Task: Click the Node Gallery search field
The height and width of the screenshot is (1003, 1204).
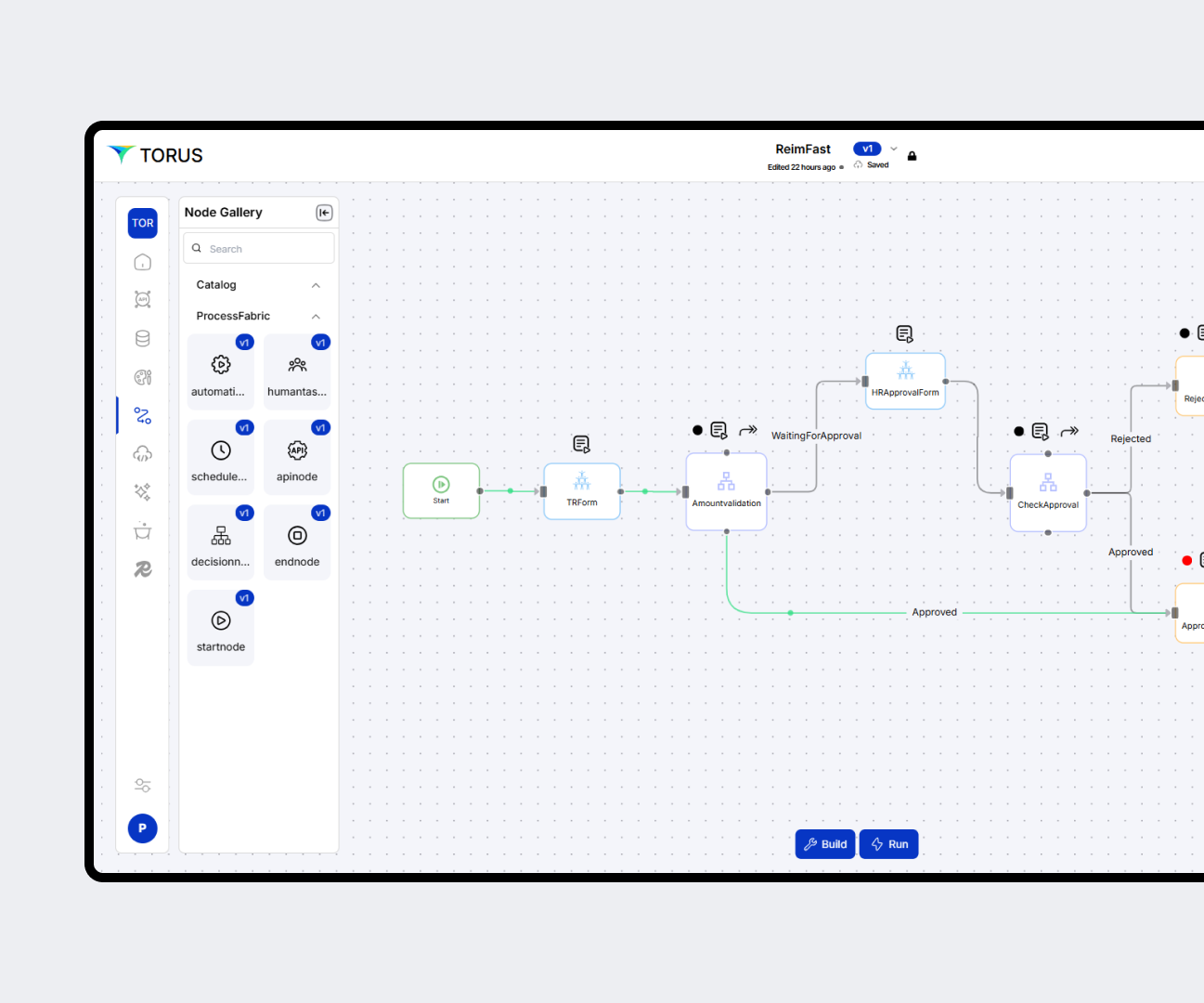Action: [258, 248]
